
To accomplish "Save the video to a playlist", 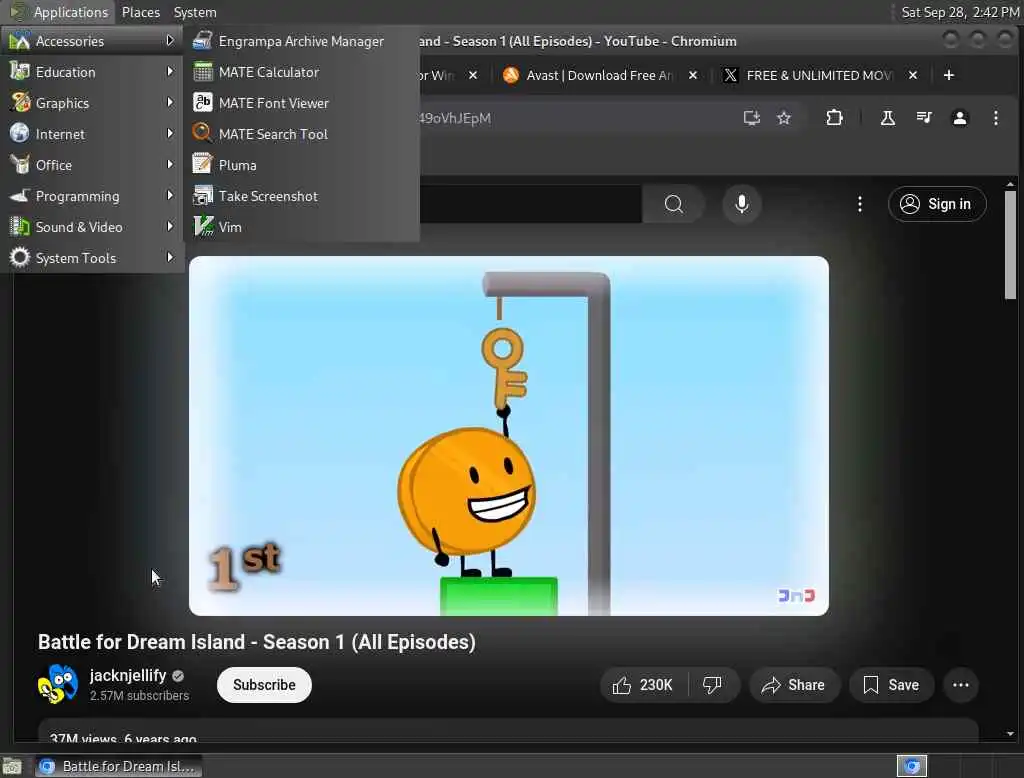I will (891, 685).
